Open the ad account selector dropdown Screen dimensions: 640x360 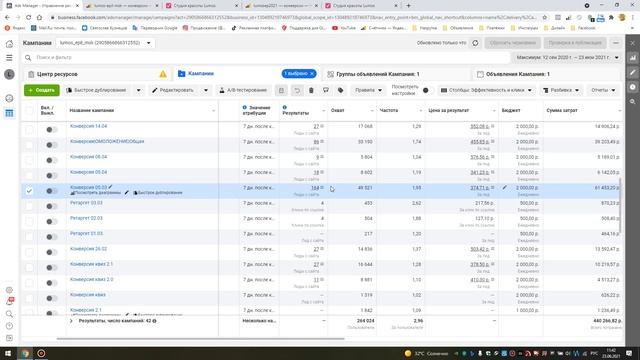click(105, 43)
